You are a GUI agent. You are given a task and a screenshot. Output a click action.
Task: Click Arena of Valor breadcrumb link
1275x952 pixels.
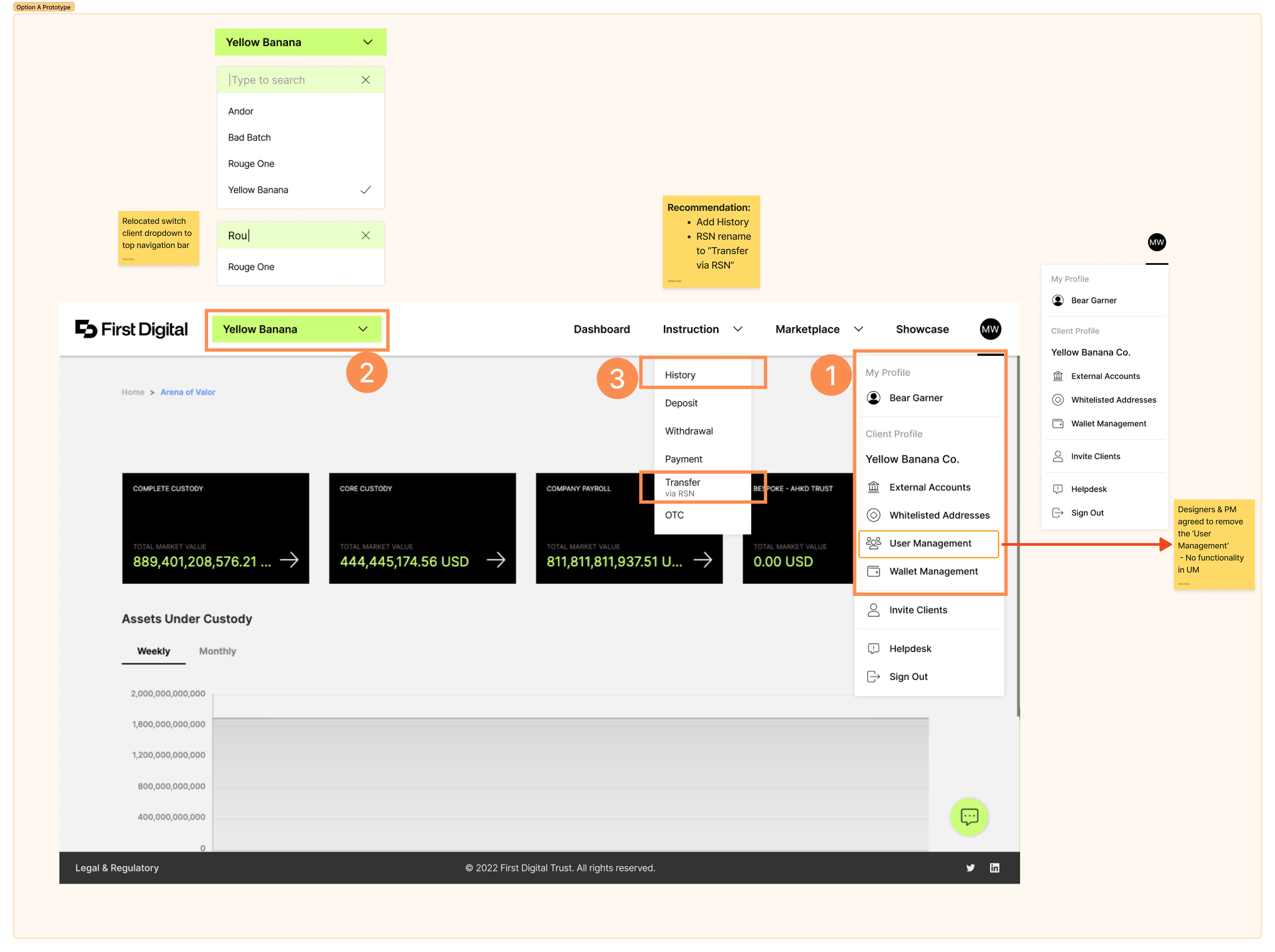[x=187, y=392]
